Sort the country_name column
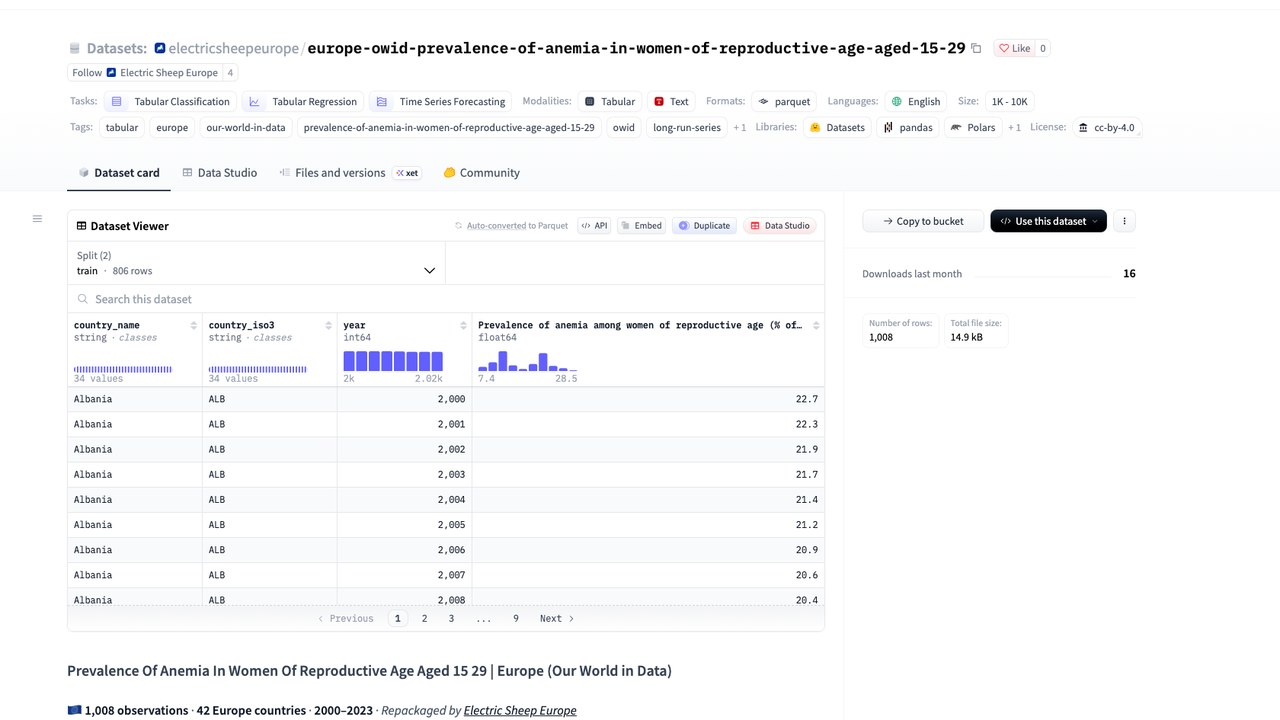 pos(194,326)
